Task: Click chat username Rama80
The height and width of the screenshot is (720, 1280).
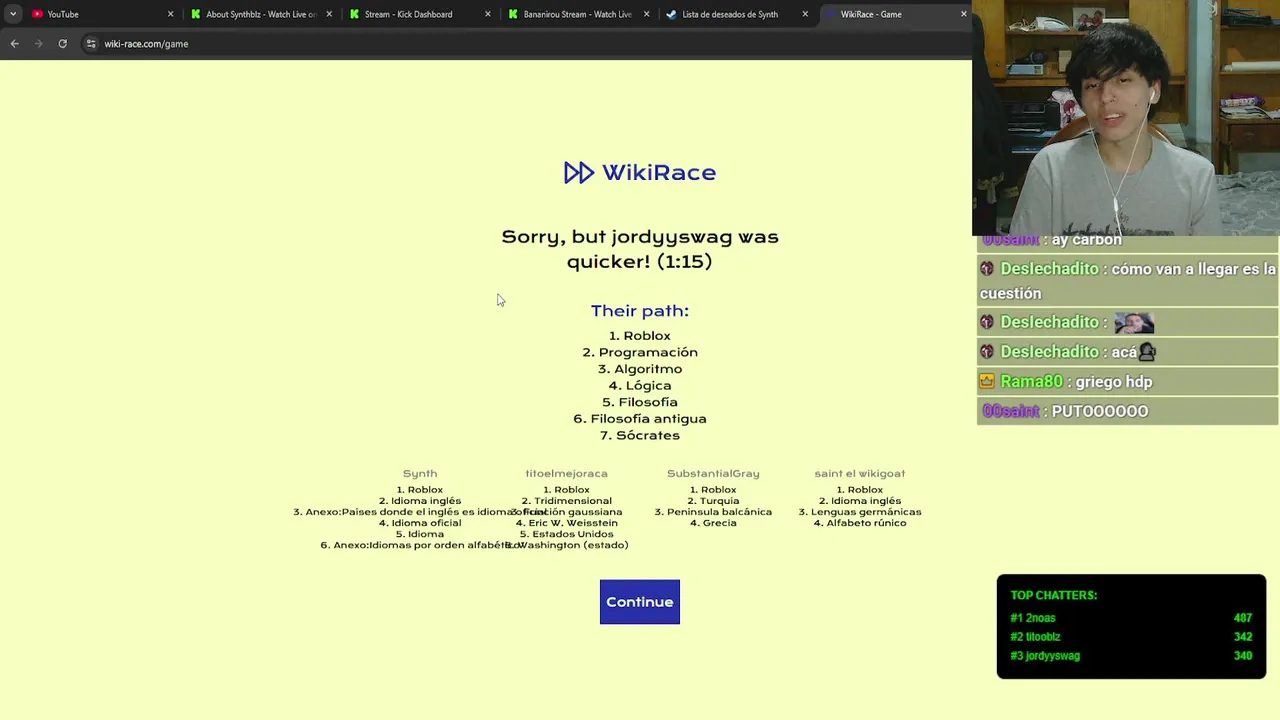Action: tap(1031, 382)
